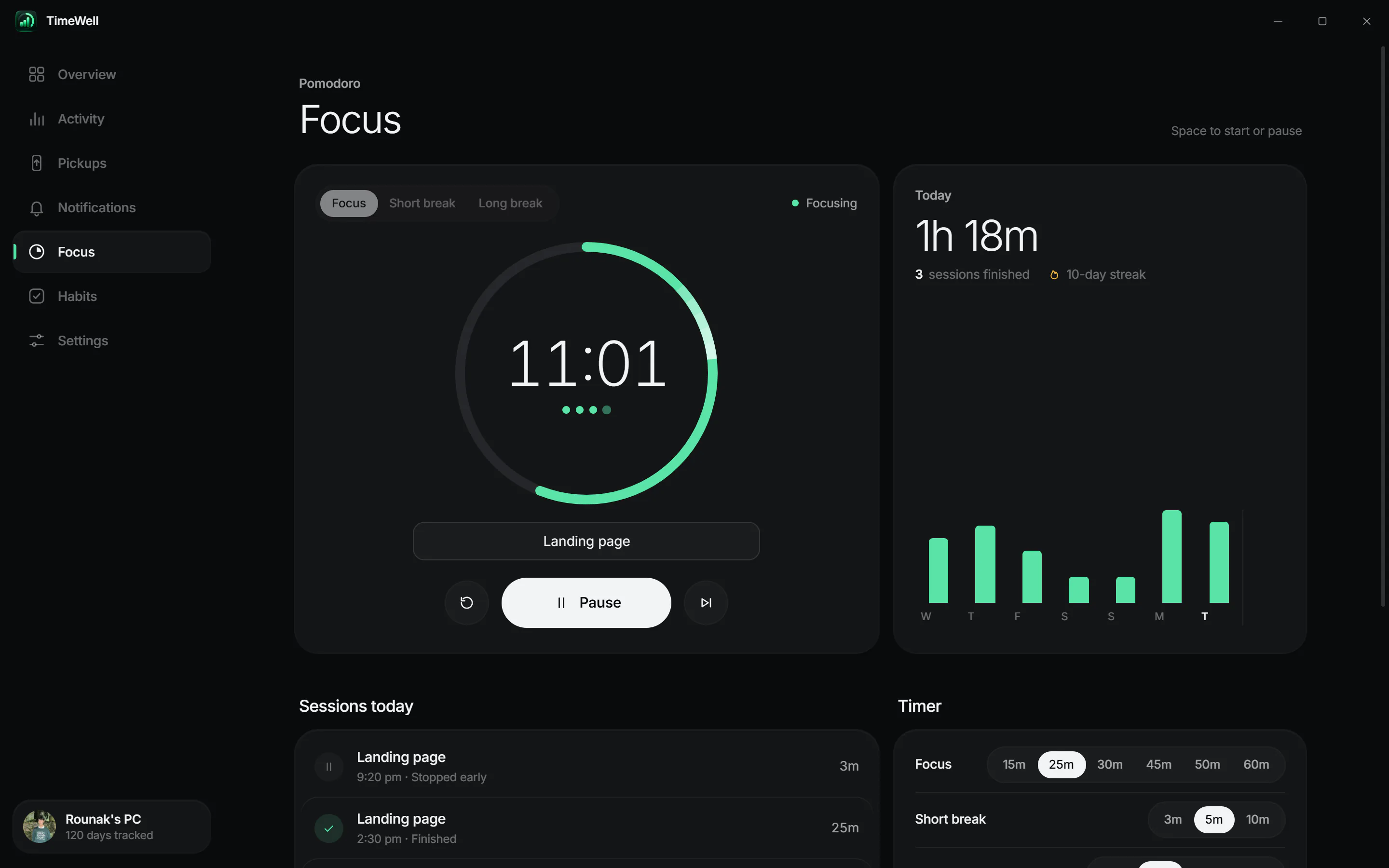Open the Settings sliders icon
Screen dimensions: 1389x868
(37, 340)
